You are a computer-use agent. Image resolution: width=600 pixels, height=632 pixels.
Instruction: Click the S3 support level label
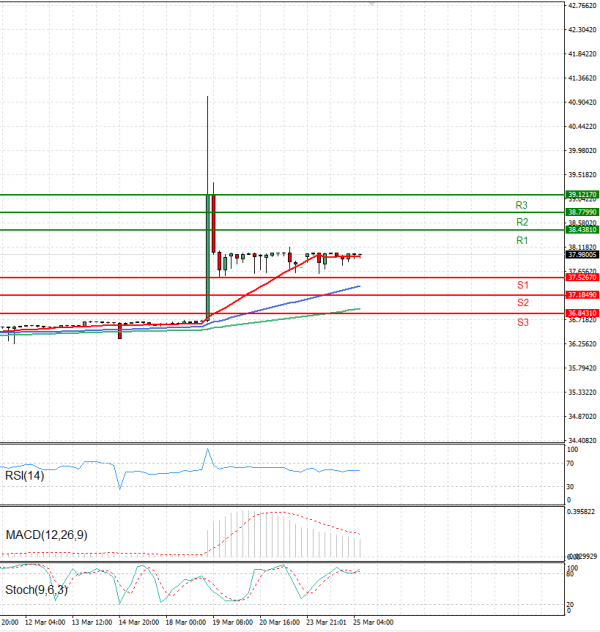click(523, 322)
